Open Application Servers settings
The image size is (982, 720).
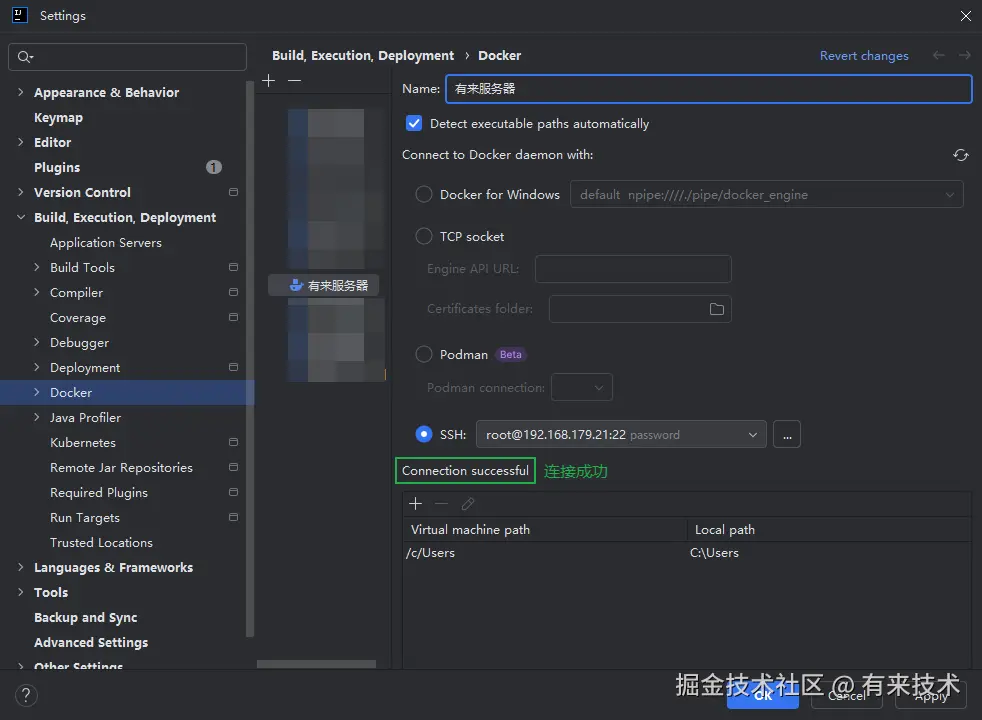(106, 243)
